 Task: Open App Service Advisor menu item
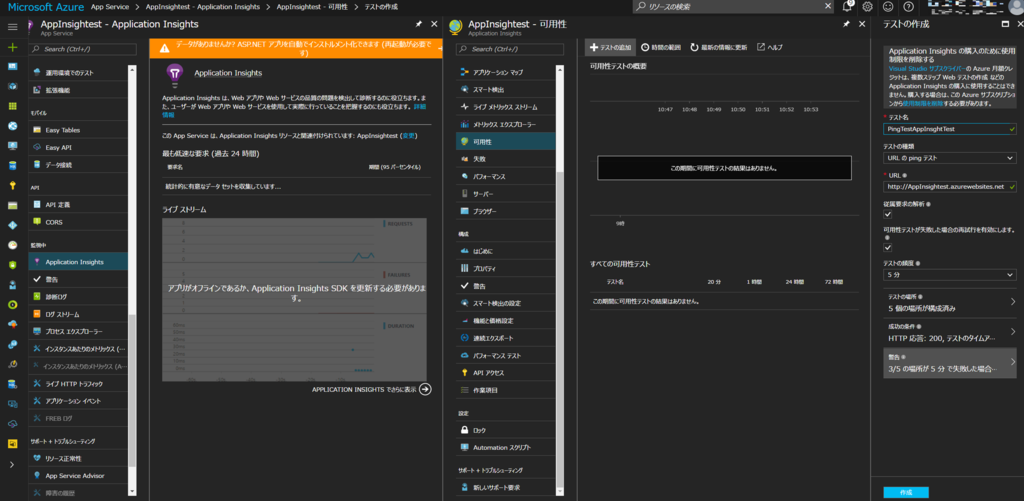pos(78,476)
